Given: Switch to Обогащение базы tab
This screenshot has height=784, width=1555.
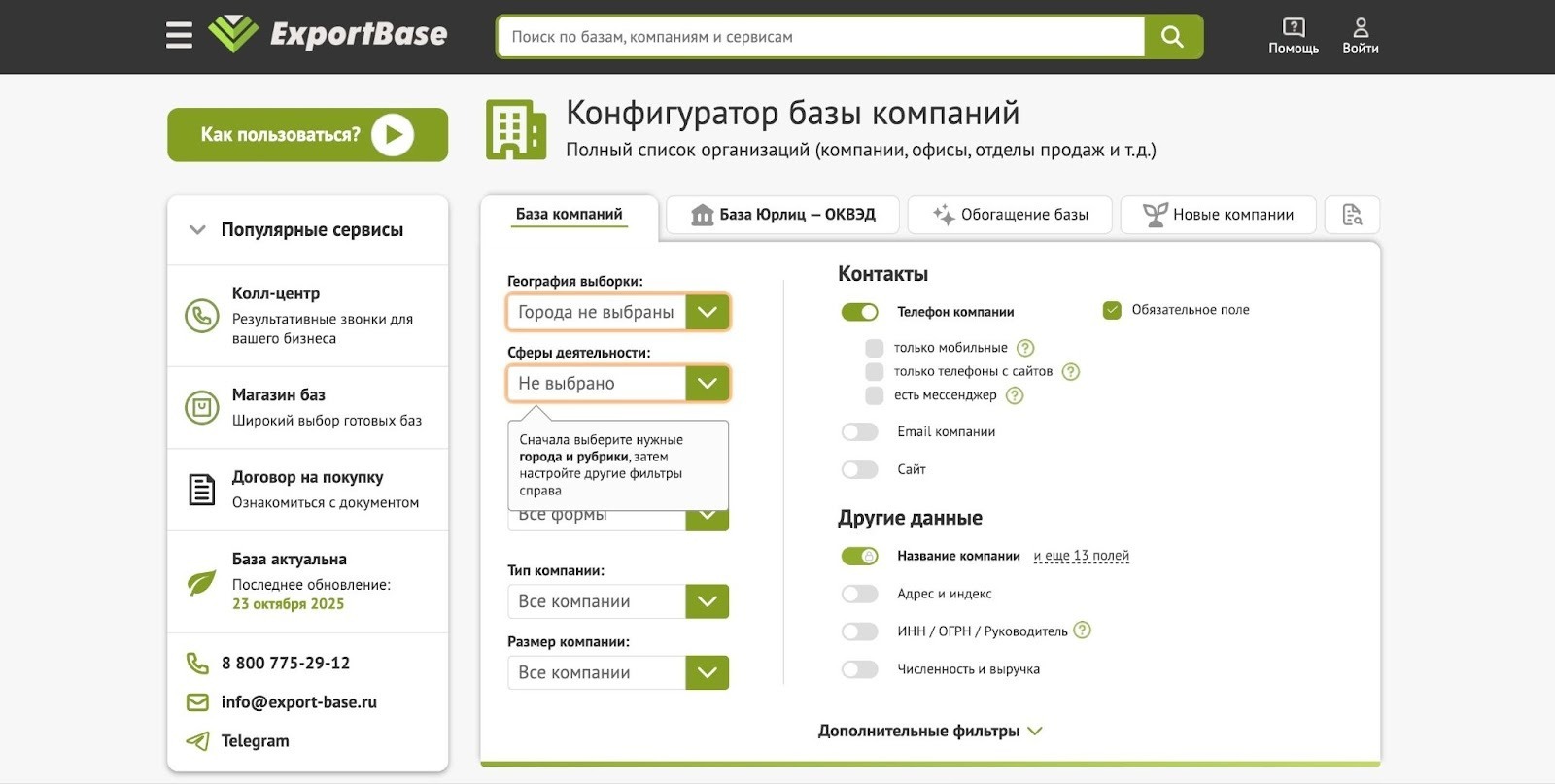Looking at the screenshot, I should pos(1010,215).
